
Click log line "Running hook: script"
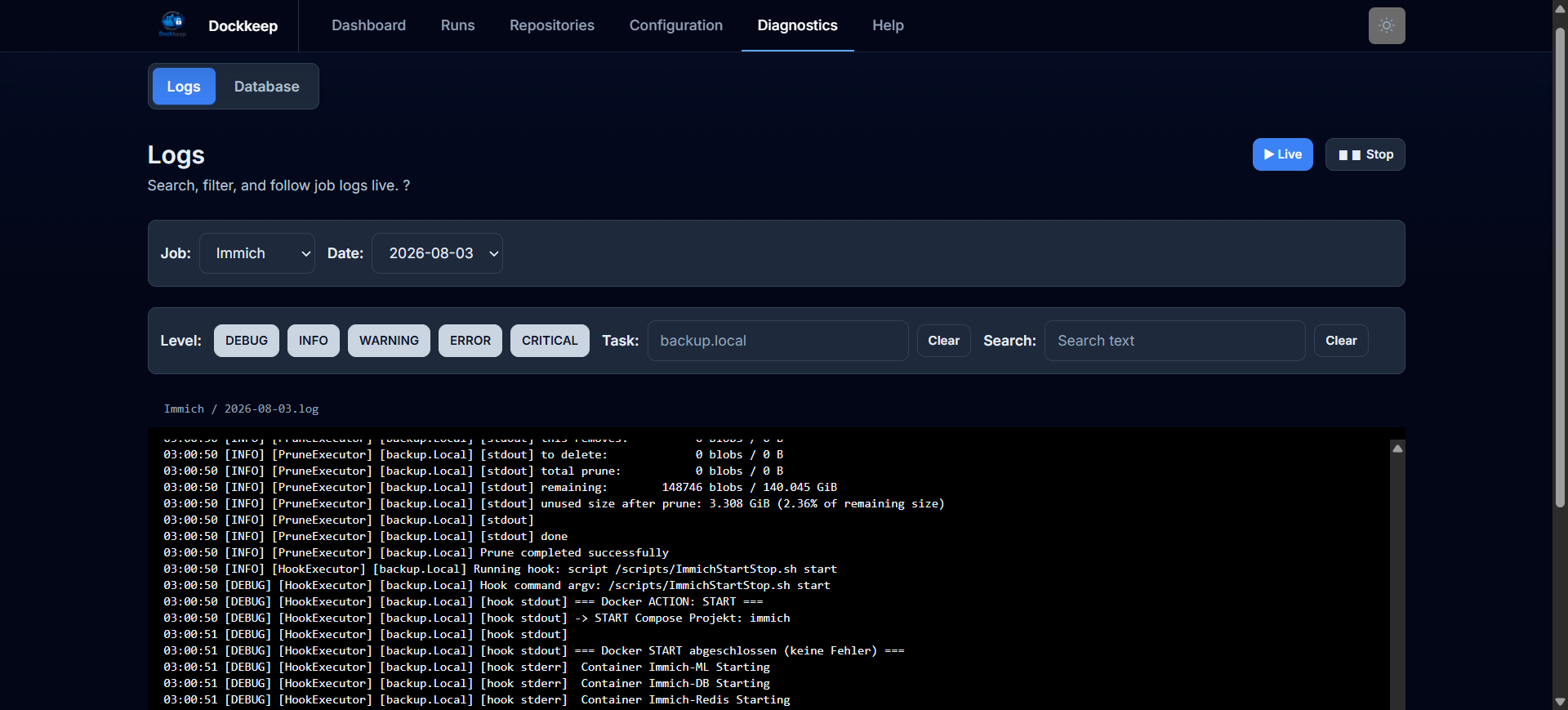click(500, 569)
